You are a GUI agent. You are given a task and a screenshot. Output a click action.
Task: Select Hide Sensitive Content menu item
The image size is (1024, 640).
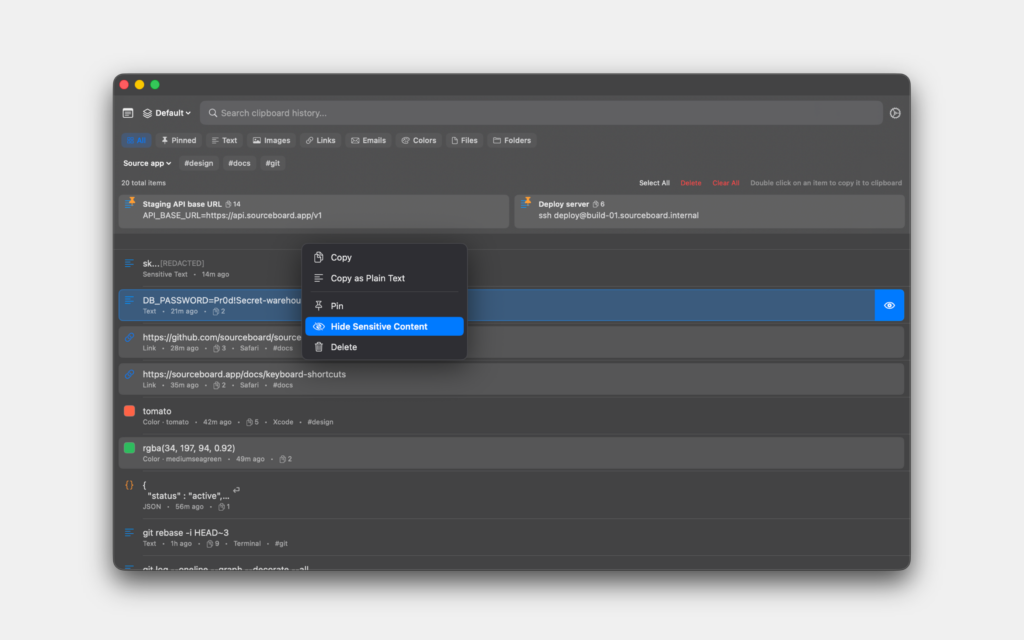pyautogui.click(x=384, y=327)
